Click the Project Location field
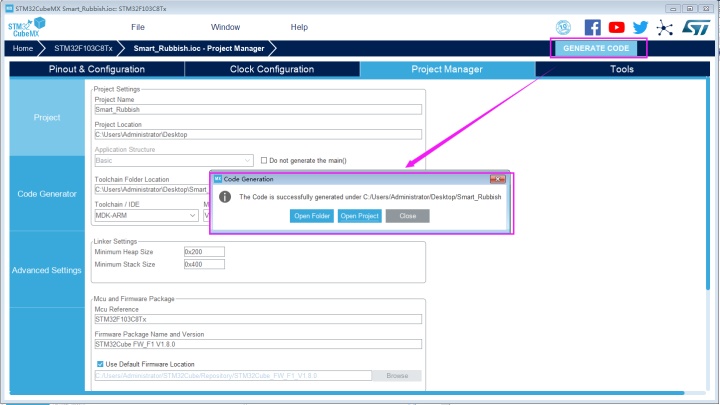The width and height of the screenshot is (720, 405). click(x=258, y=135)
